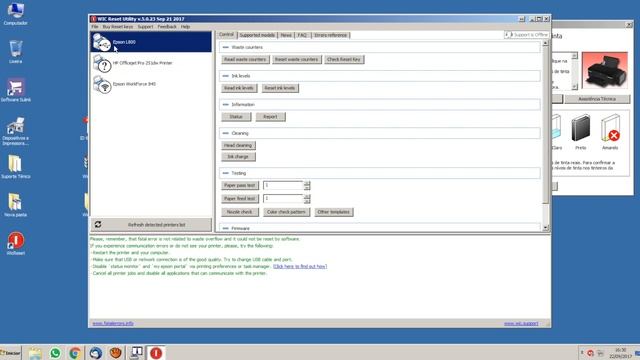The image size is (640, 360).
Task: Open the Help menu
Action: [185, 27]
